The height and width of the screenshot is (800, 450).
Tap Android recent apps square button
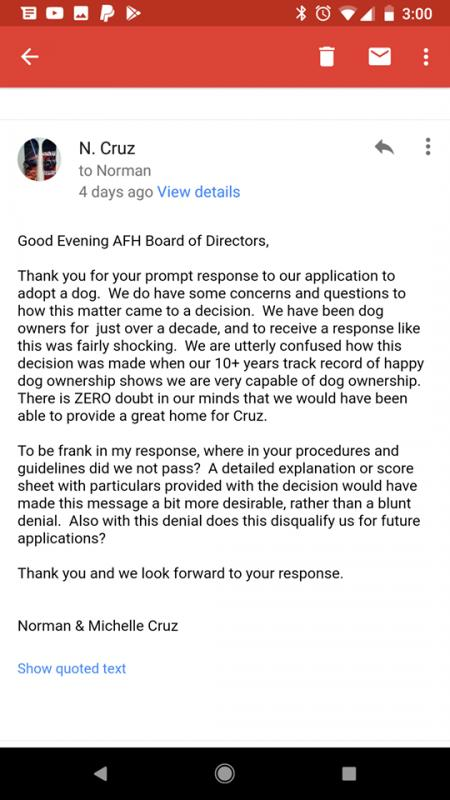(x=348, y=774)
